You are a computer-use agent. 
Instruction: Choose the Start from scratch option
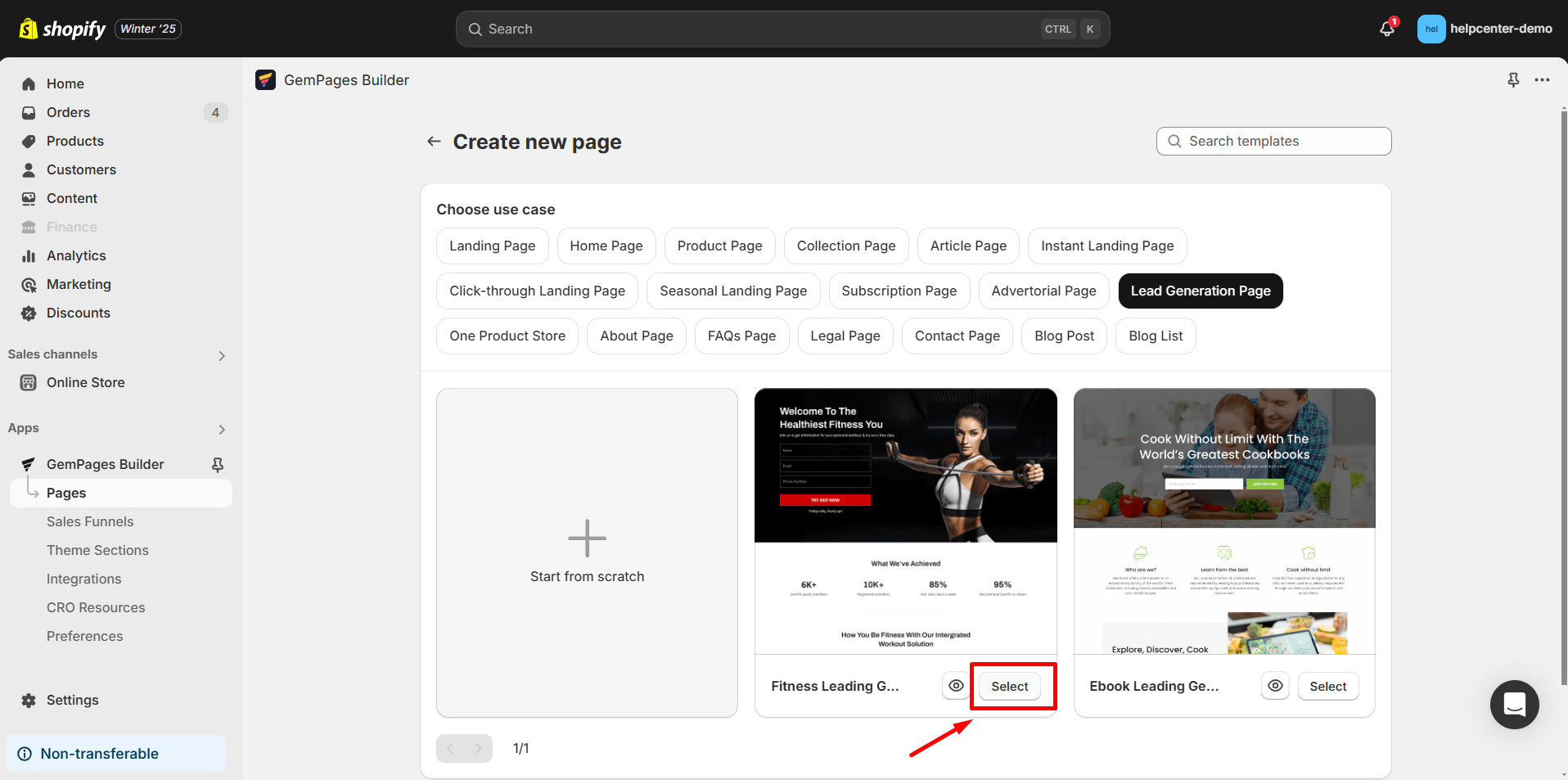click(x=587, y=552)
